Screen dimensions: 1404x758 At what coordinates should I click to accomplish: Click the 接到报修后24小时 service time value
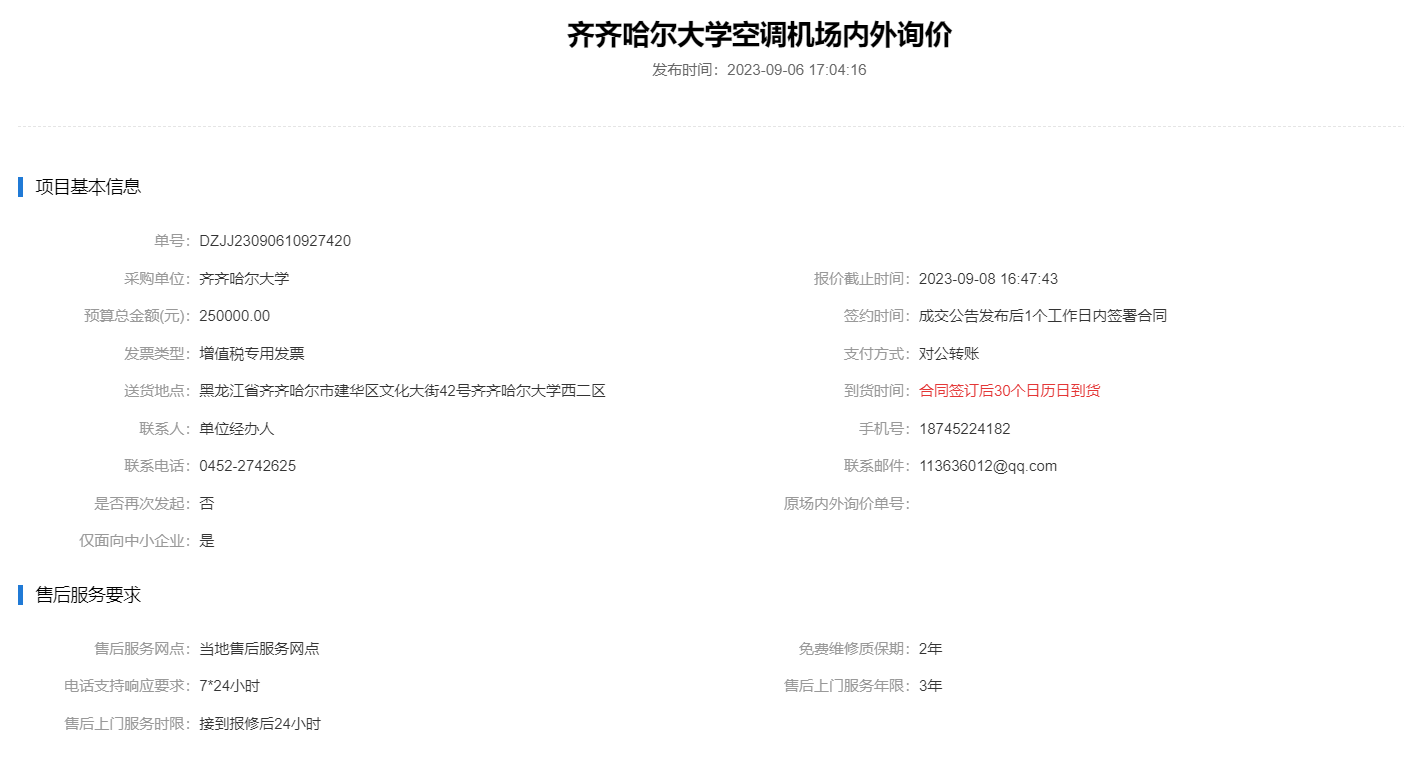point(260,724)
